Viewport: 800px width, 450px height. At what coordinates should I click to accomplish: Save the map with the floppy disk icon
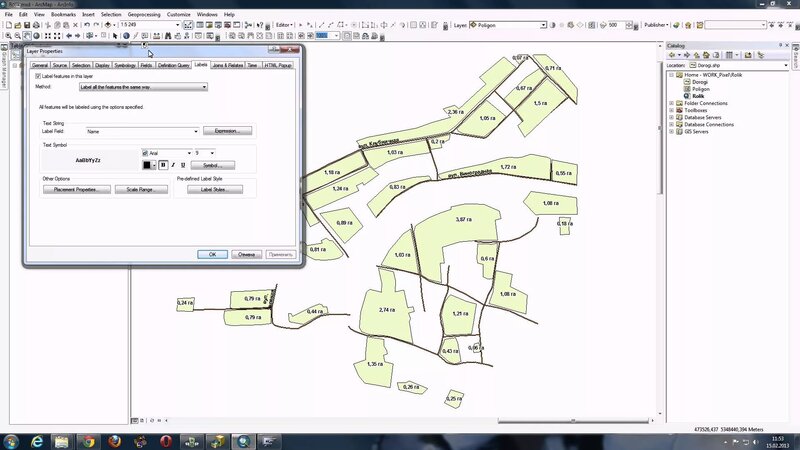tap(27, 25)
